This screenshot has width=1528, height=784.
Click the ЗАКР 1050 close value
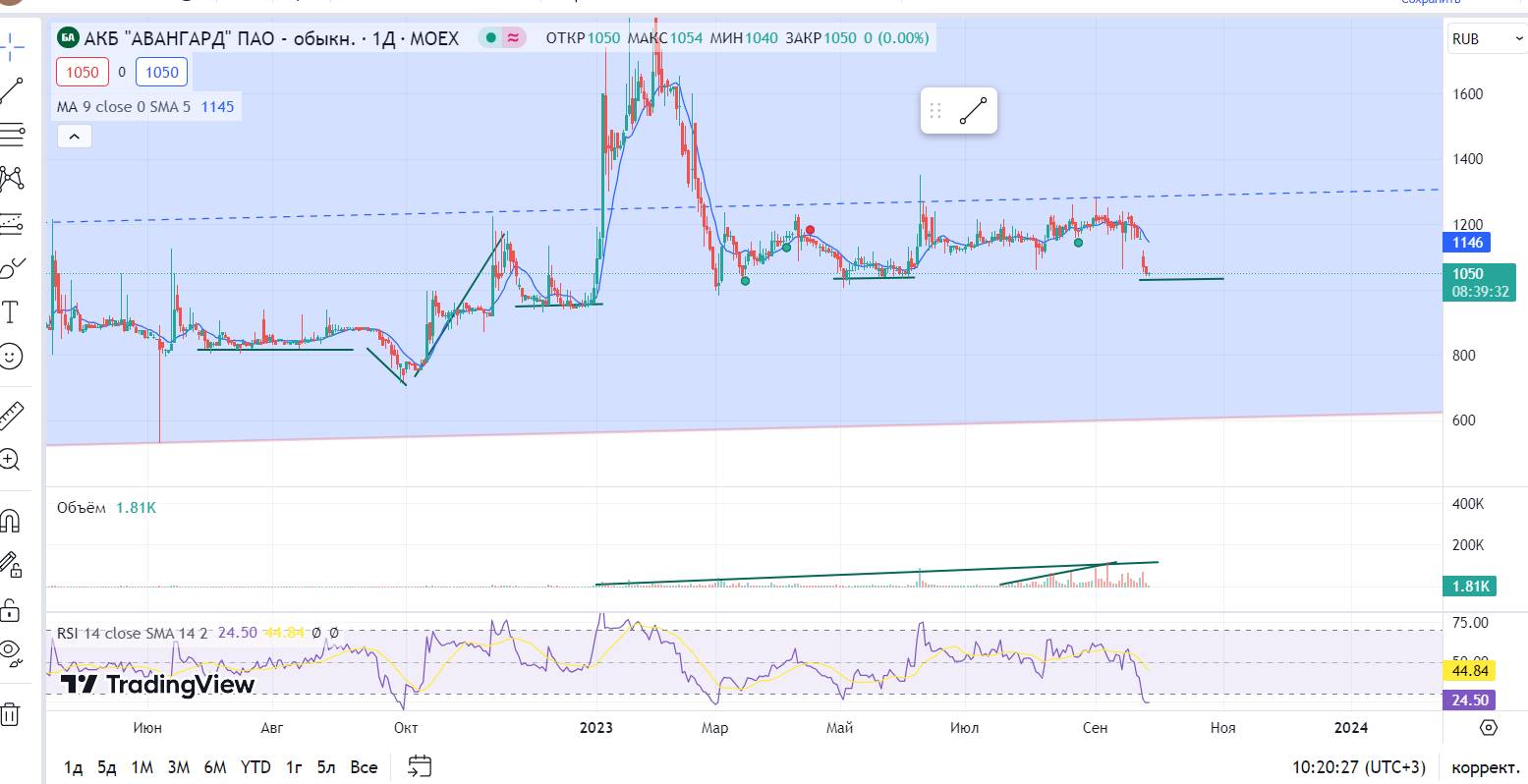pos(821,38)
